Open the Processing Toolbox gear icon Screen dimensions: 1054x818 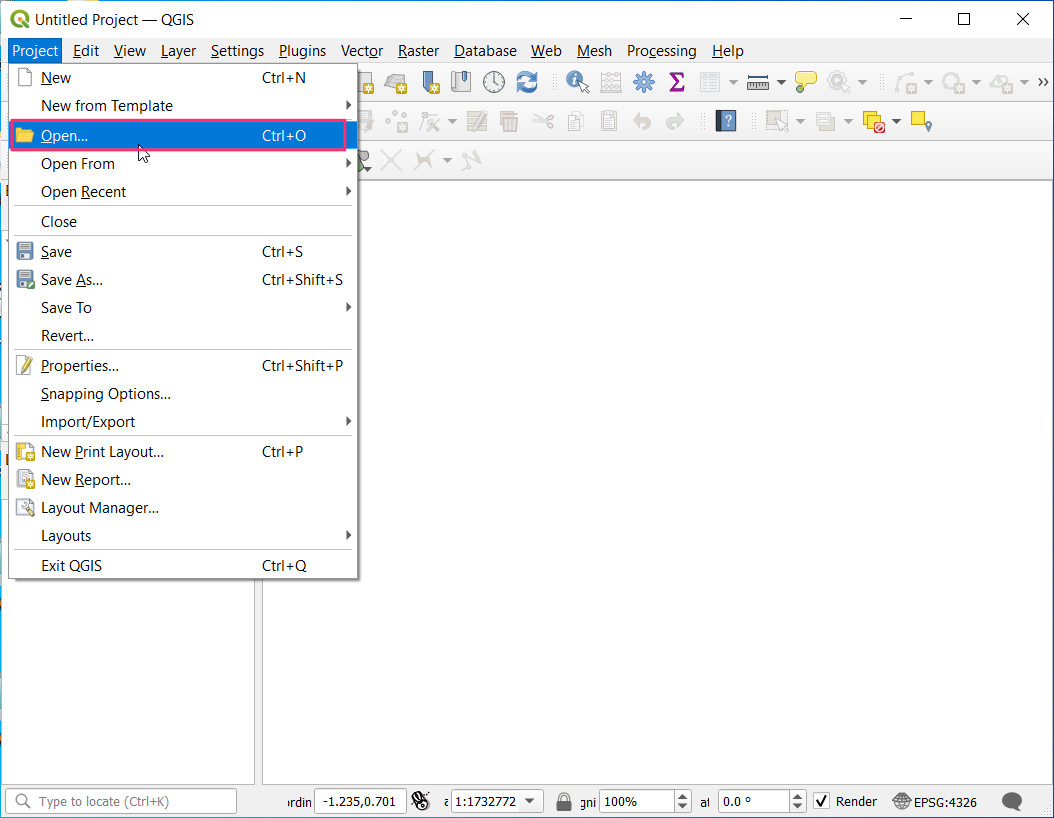click(x=643, y=82)
